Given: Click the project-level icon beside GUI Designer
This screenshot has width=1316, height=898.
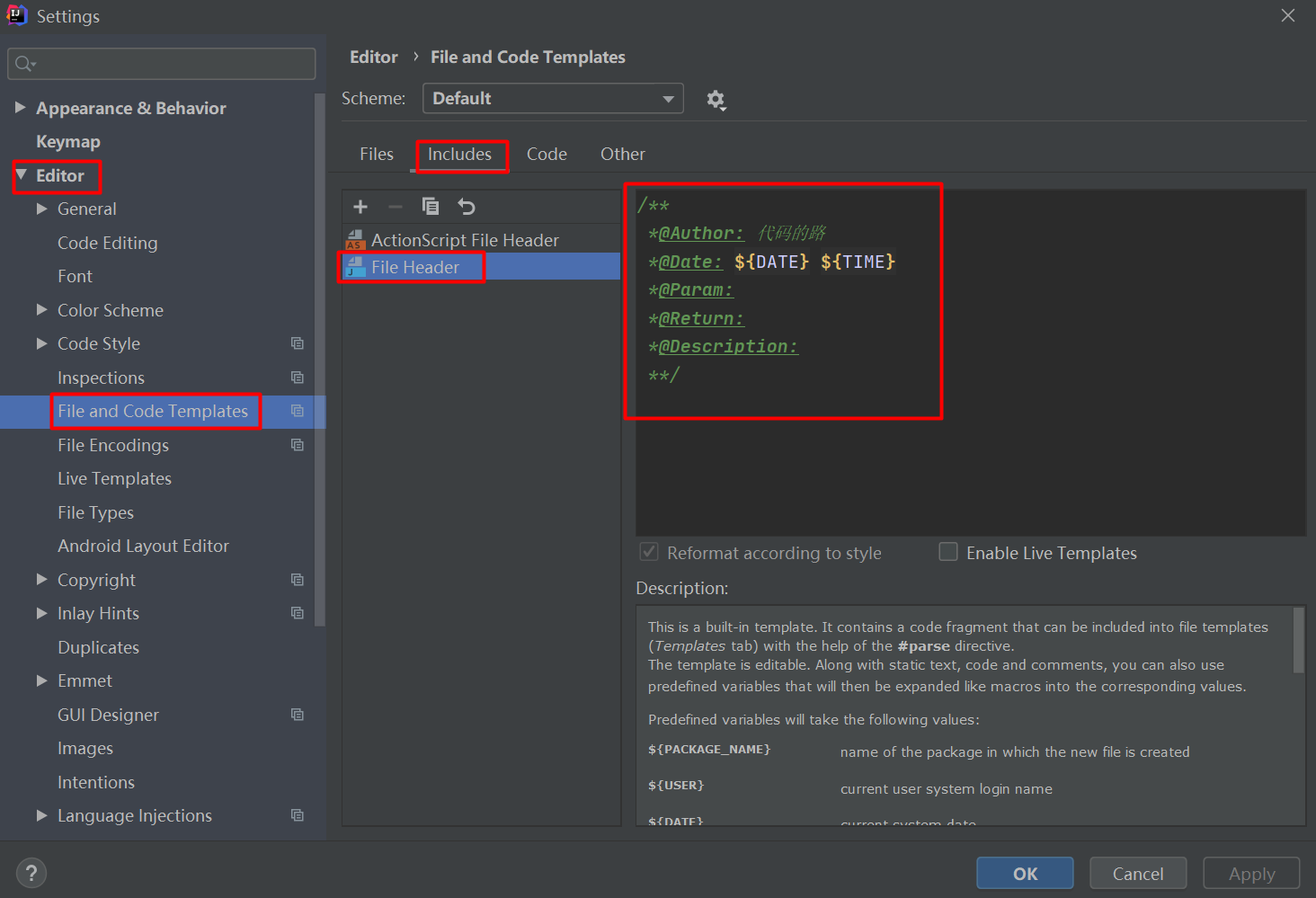Looking at the screenshot, I should tap(298, 715).
